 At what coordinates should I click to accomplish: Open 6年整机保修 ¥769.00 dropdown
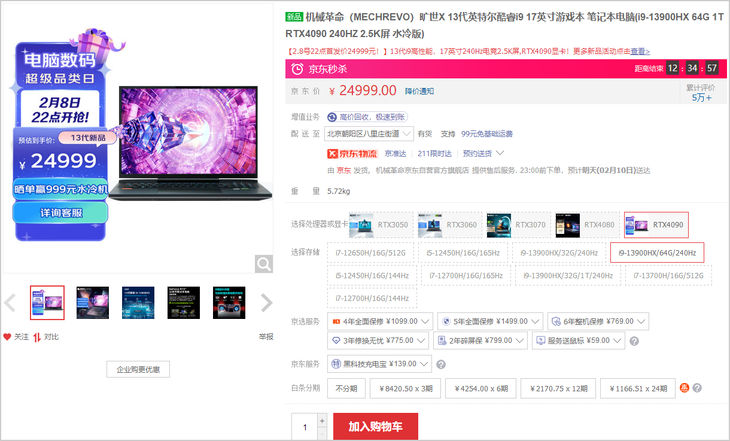coord(598,321)
